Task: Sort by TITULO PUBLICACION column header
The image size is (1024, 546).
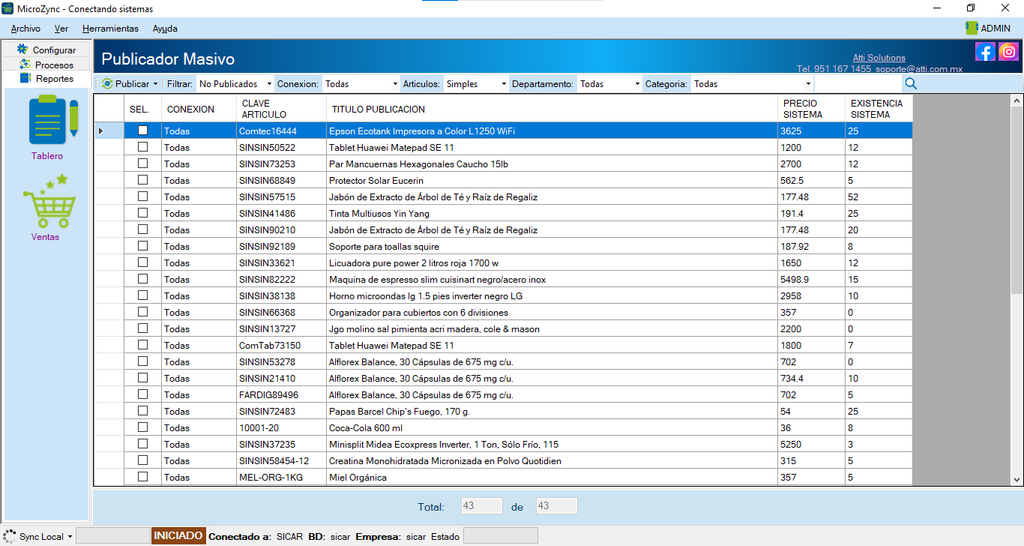Action: pyautogui.click(x=552, y=109)
